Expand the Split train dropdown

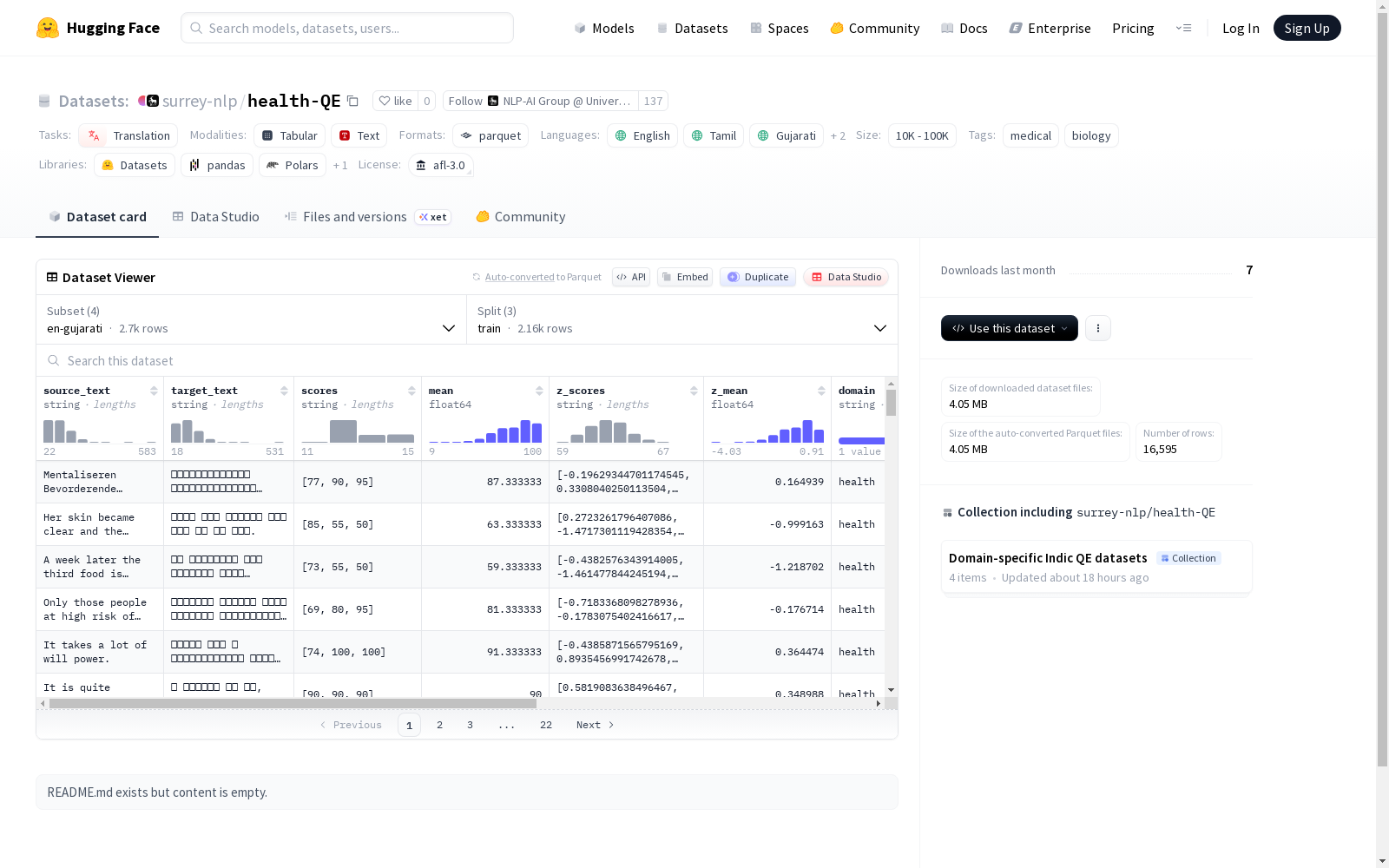pyautogui.click(x=682, y=319)
